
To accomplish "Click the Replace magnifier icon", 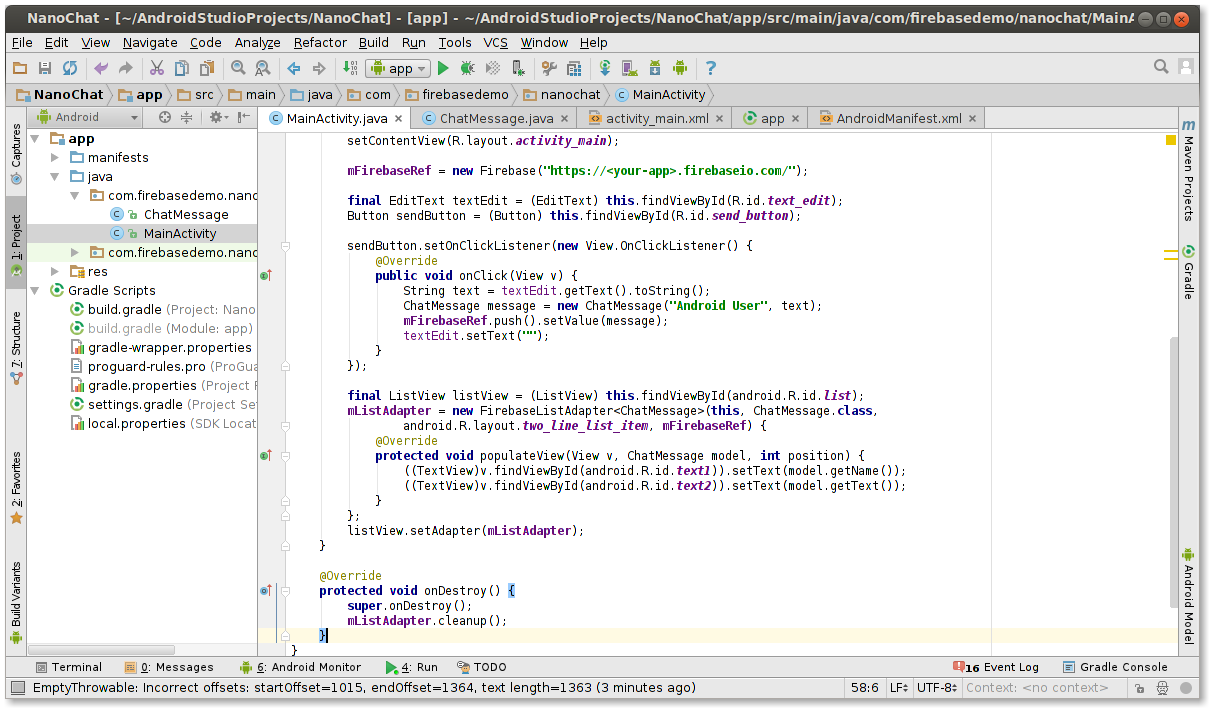I will coord(263,68).
